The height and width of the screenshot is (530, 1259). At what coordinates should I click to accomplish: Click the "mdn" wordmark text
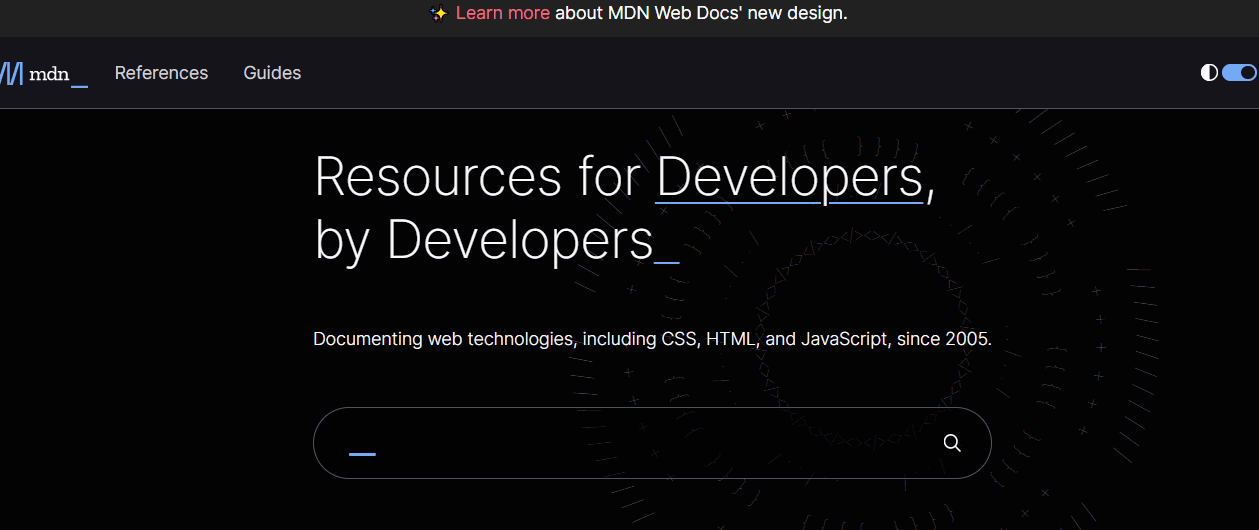(49, 73)
